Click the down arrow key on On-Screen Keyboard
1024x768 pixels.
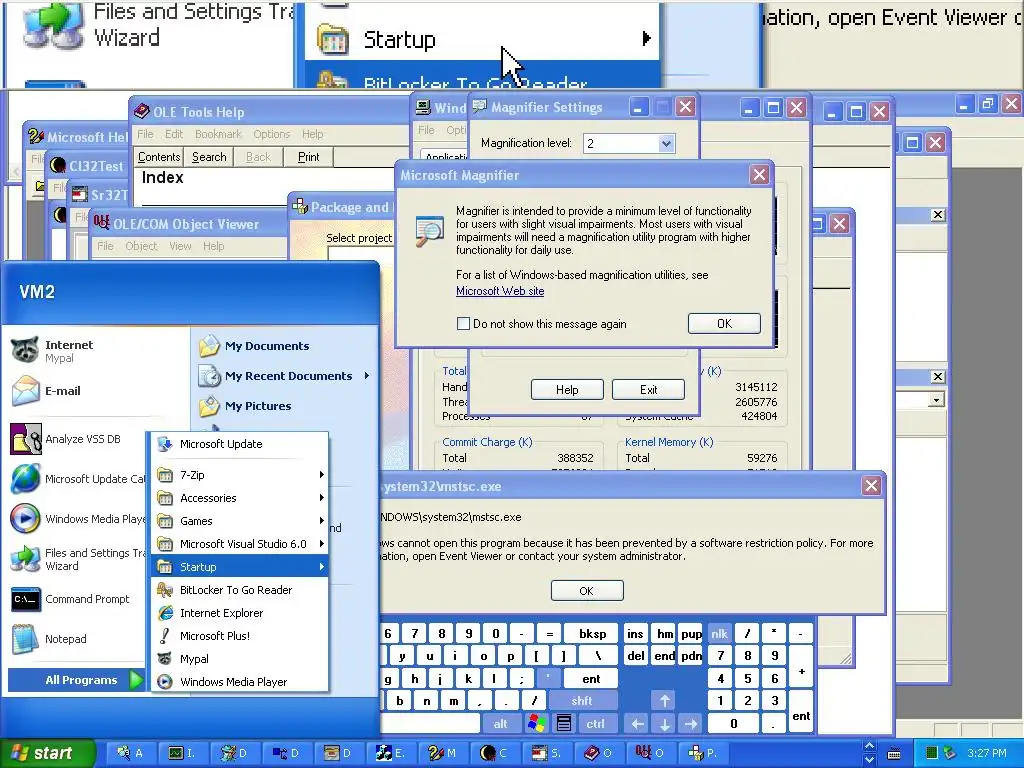click(664, 723)
